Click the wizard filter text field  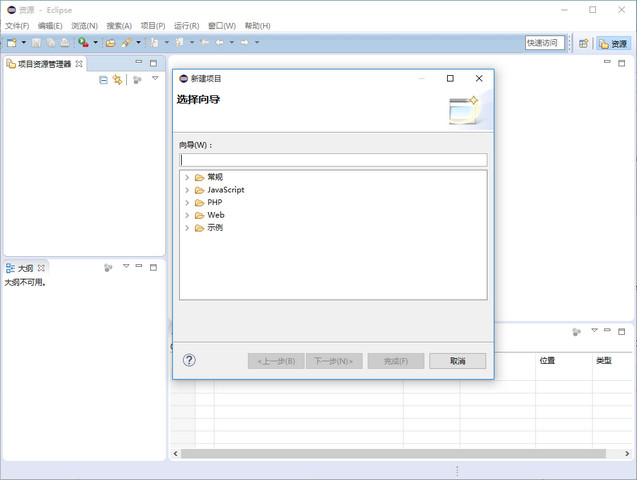coord(333,160)
